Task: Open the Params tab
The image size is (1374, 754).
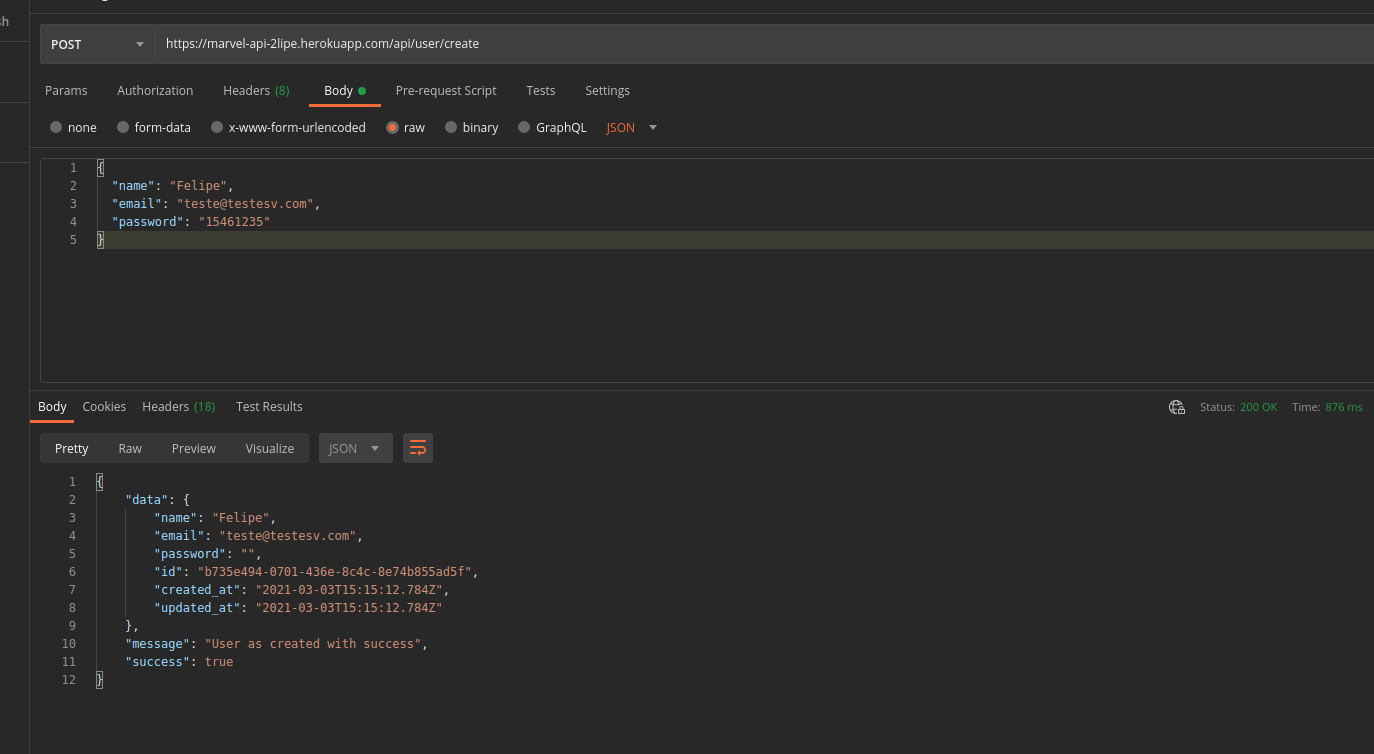Action: pos(66,91)
